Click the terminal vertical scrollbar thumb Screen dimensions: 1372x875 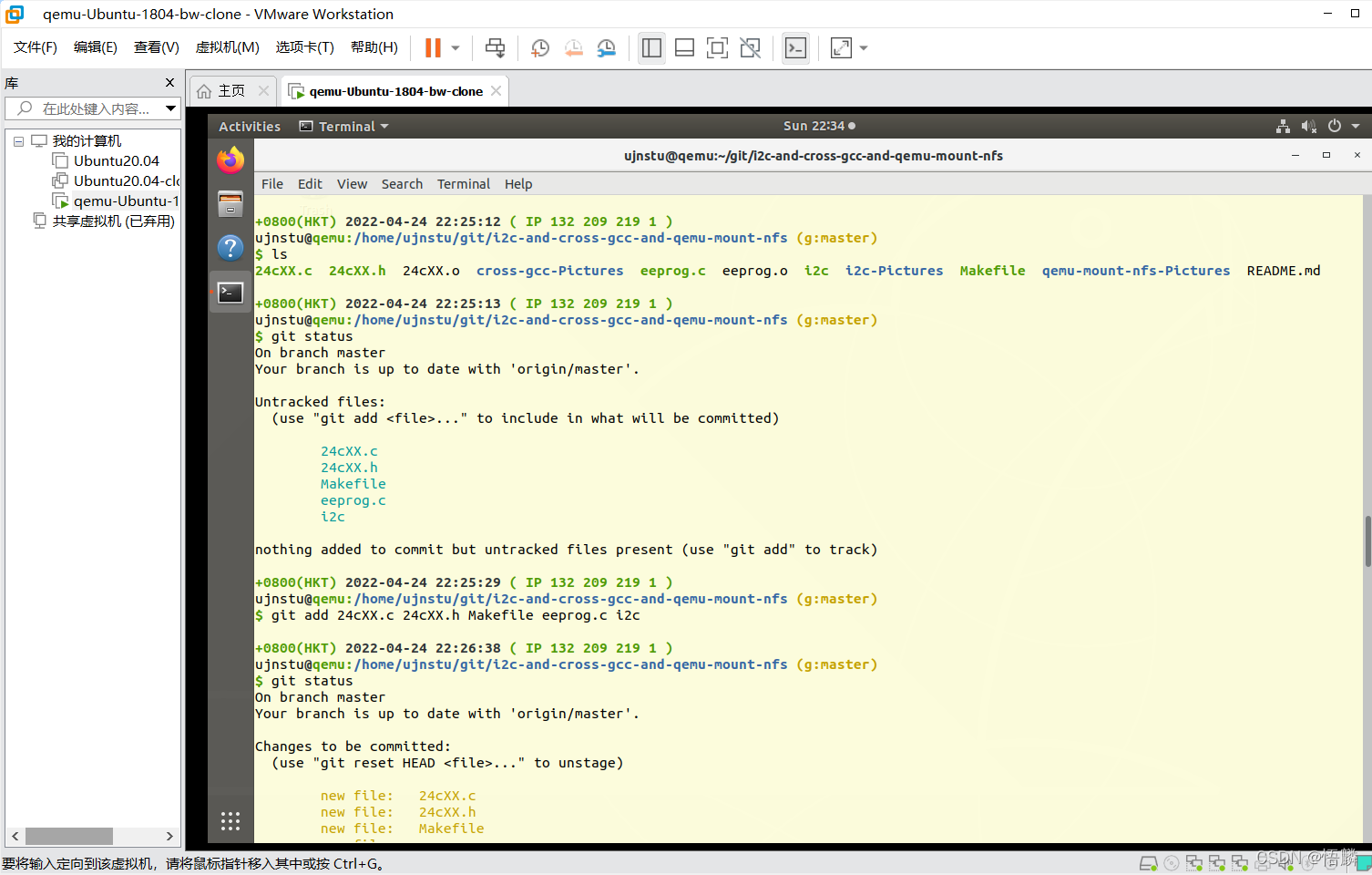coord(1367,541)
